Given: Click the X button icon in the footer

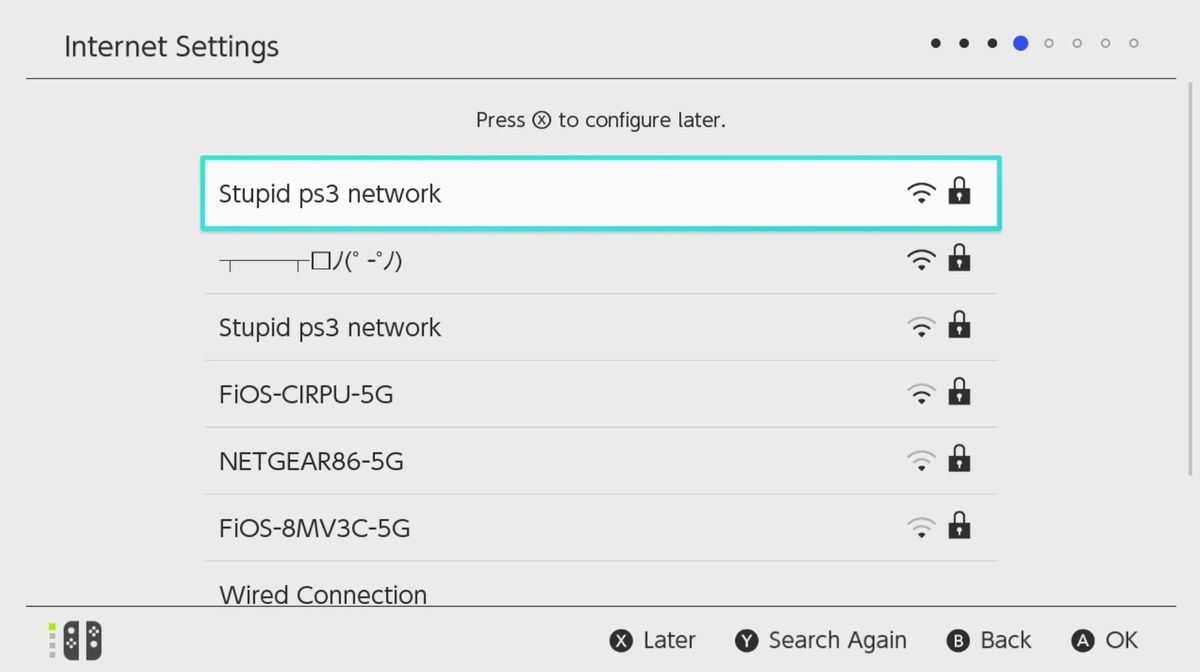Looking at the screenshot, I should click(x=618, y=639).
